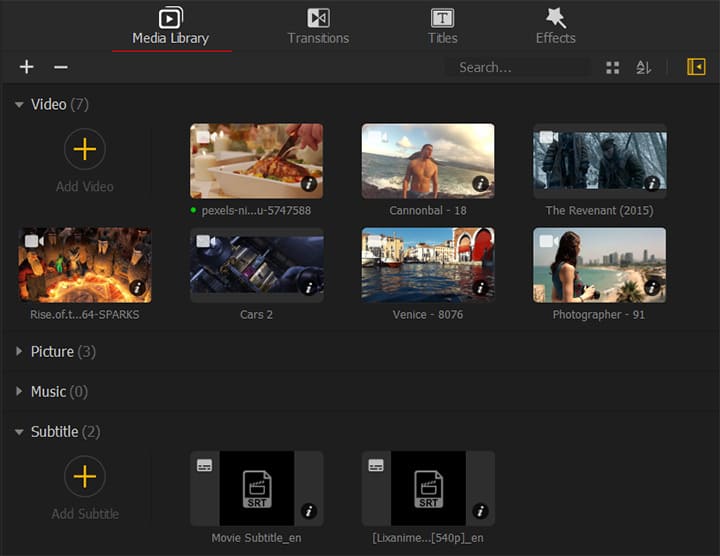Open the Transitions tab
720x556 pixels.
tap(318, 27)
